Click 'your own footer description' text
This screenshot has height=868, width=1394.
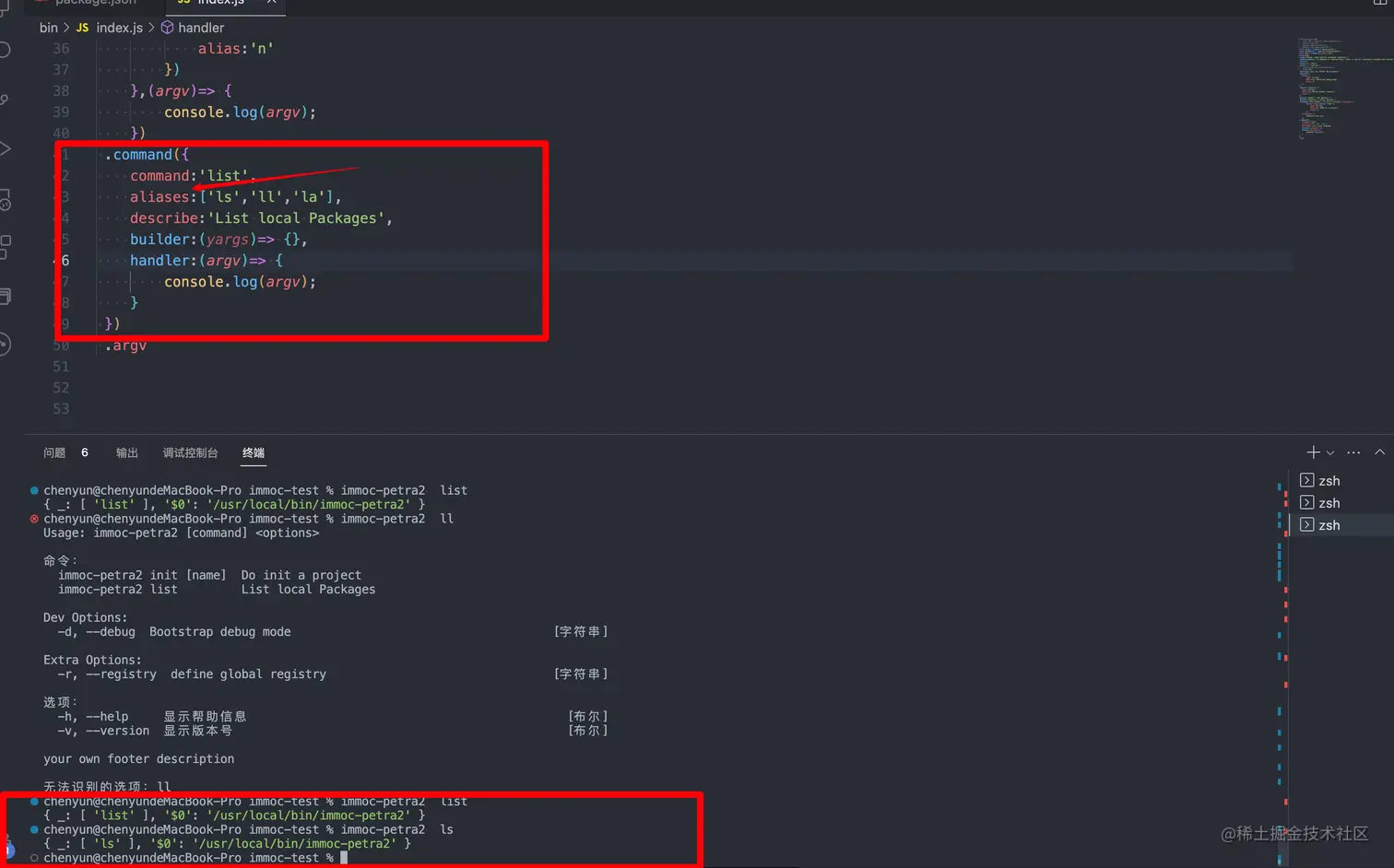click(x=138, y=759)
